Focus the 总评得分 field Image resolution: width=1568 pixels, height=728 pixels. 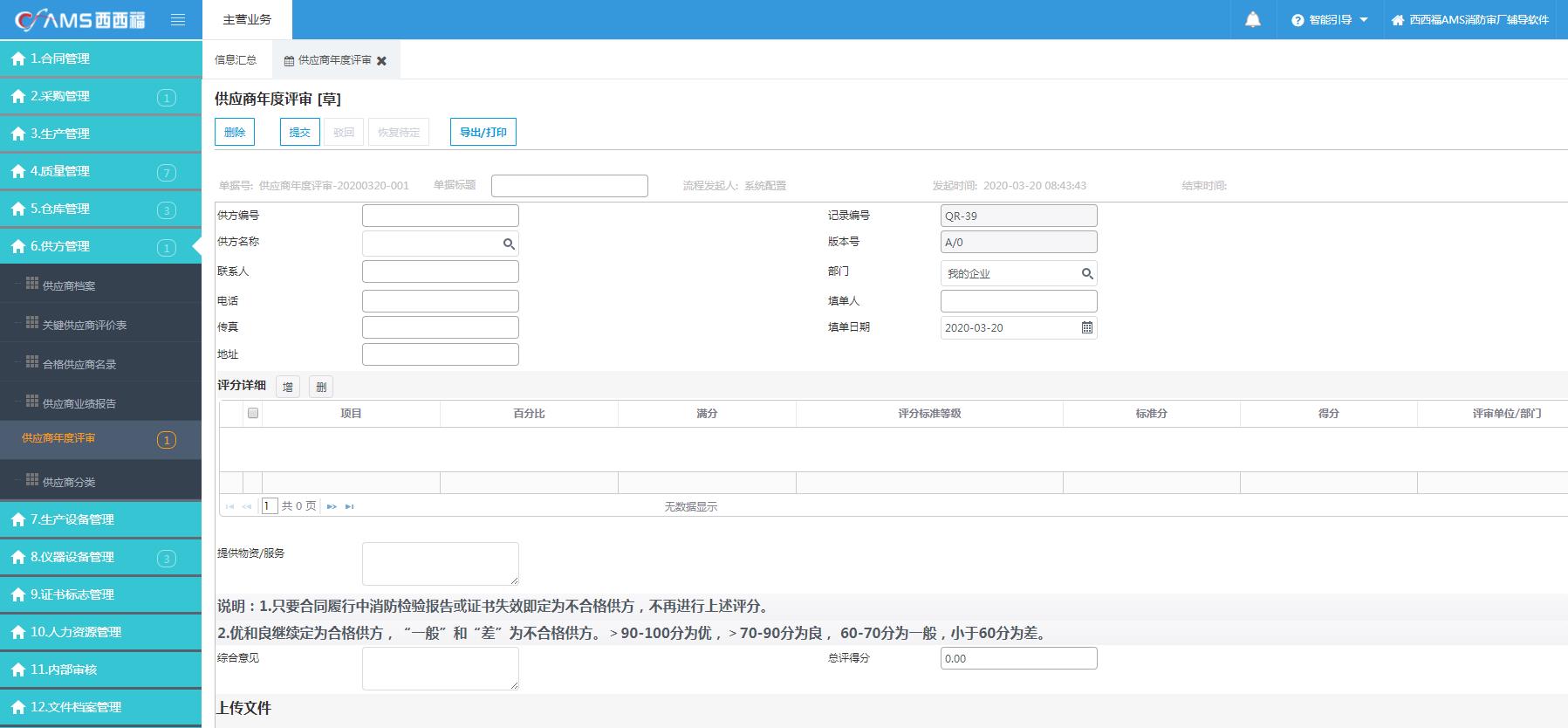[x=1019, y=658]
